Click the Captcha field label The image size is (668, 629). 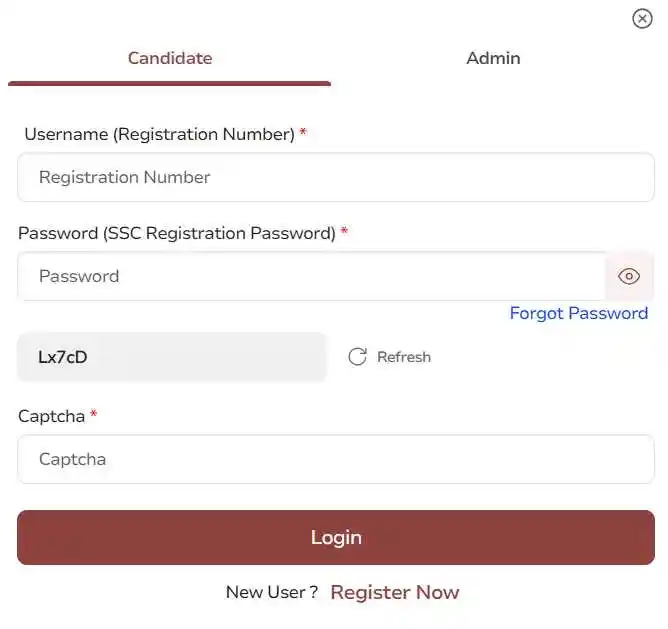click(x=52, y=416)
